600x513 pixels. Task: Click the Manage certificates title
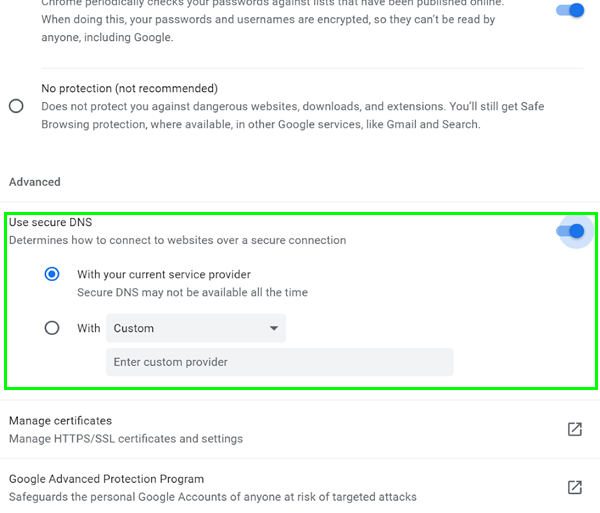coord(60,421)
